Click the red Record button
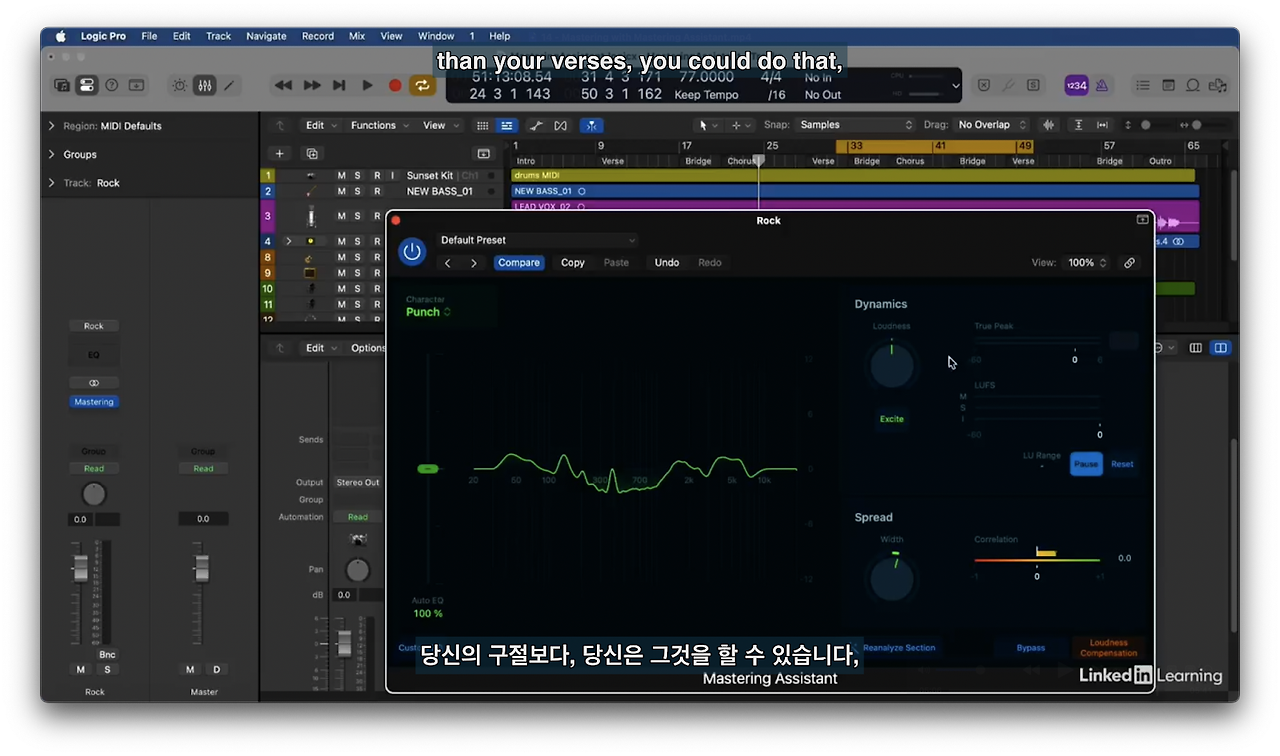The image size is (1280, 756). 395,86
